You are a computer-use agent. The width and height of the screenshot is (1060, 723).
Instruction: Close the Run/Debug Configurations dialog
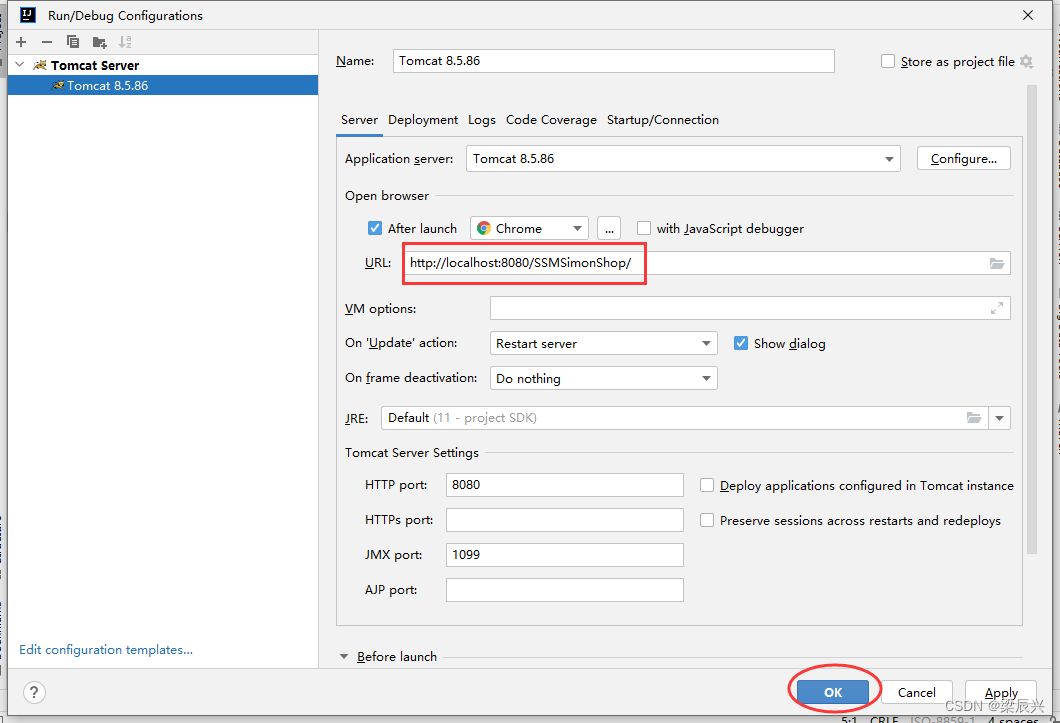coord(1028,15)
